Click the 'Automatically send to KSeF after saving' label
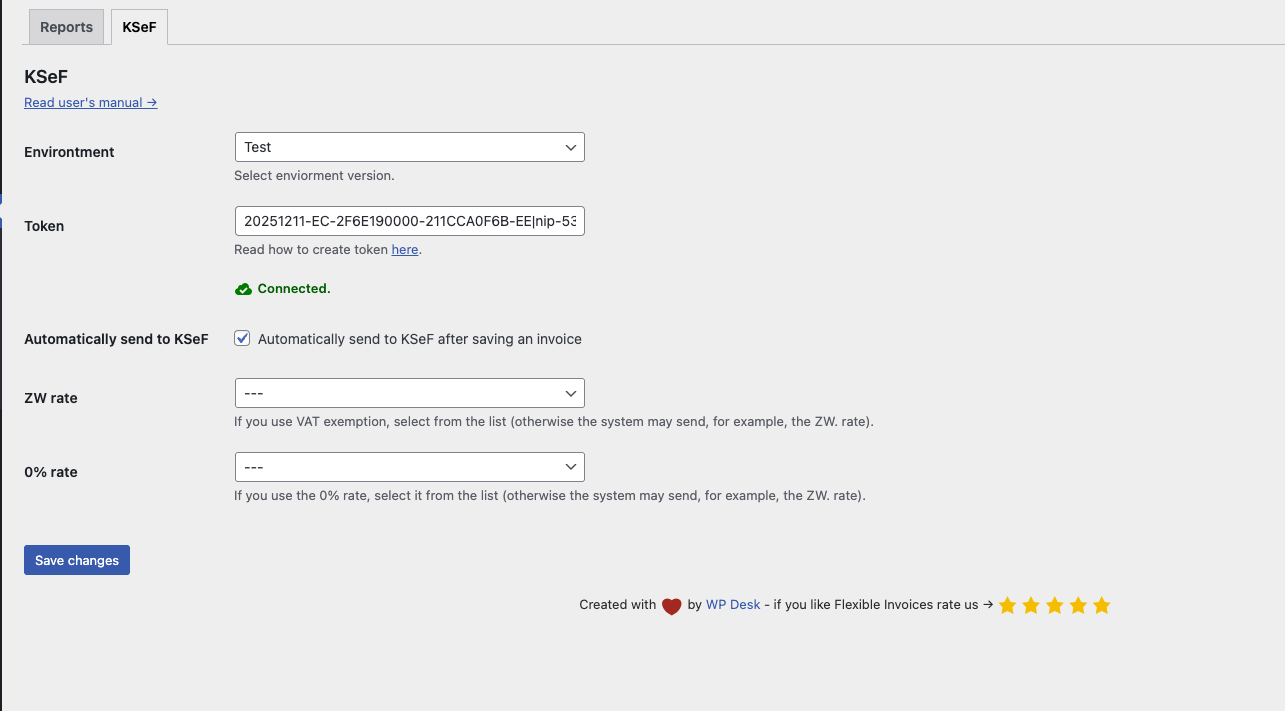 (x=419, y=339)
